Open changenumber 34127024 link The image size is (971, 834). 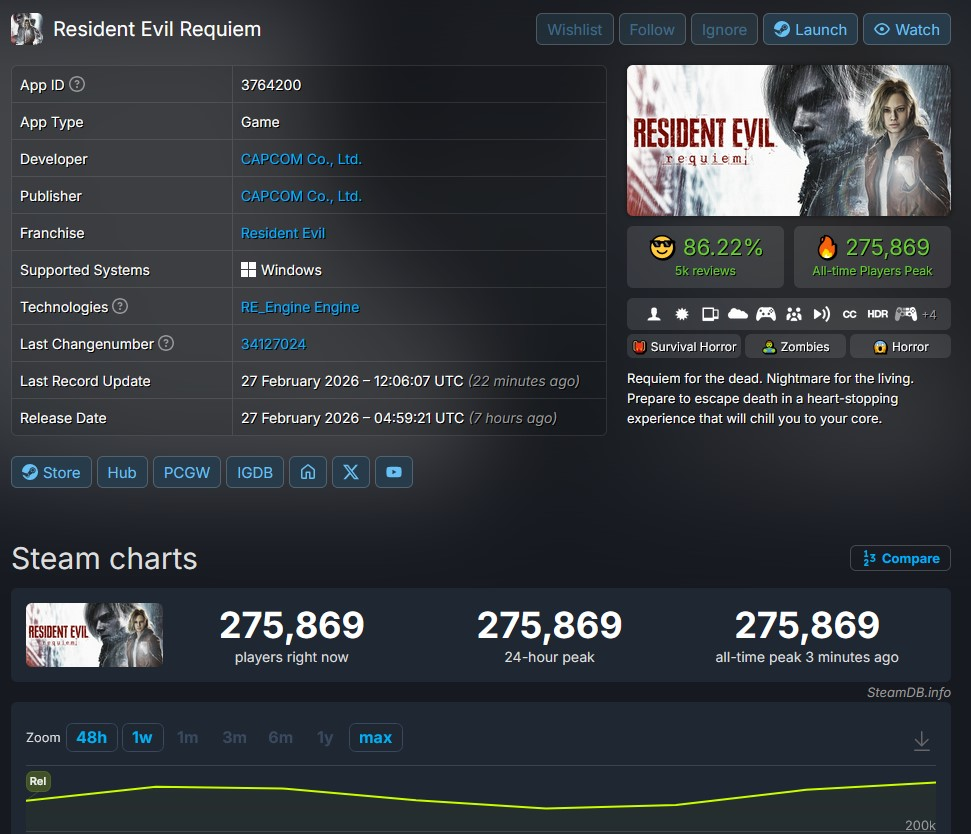273,344
